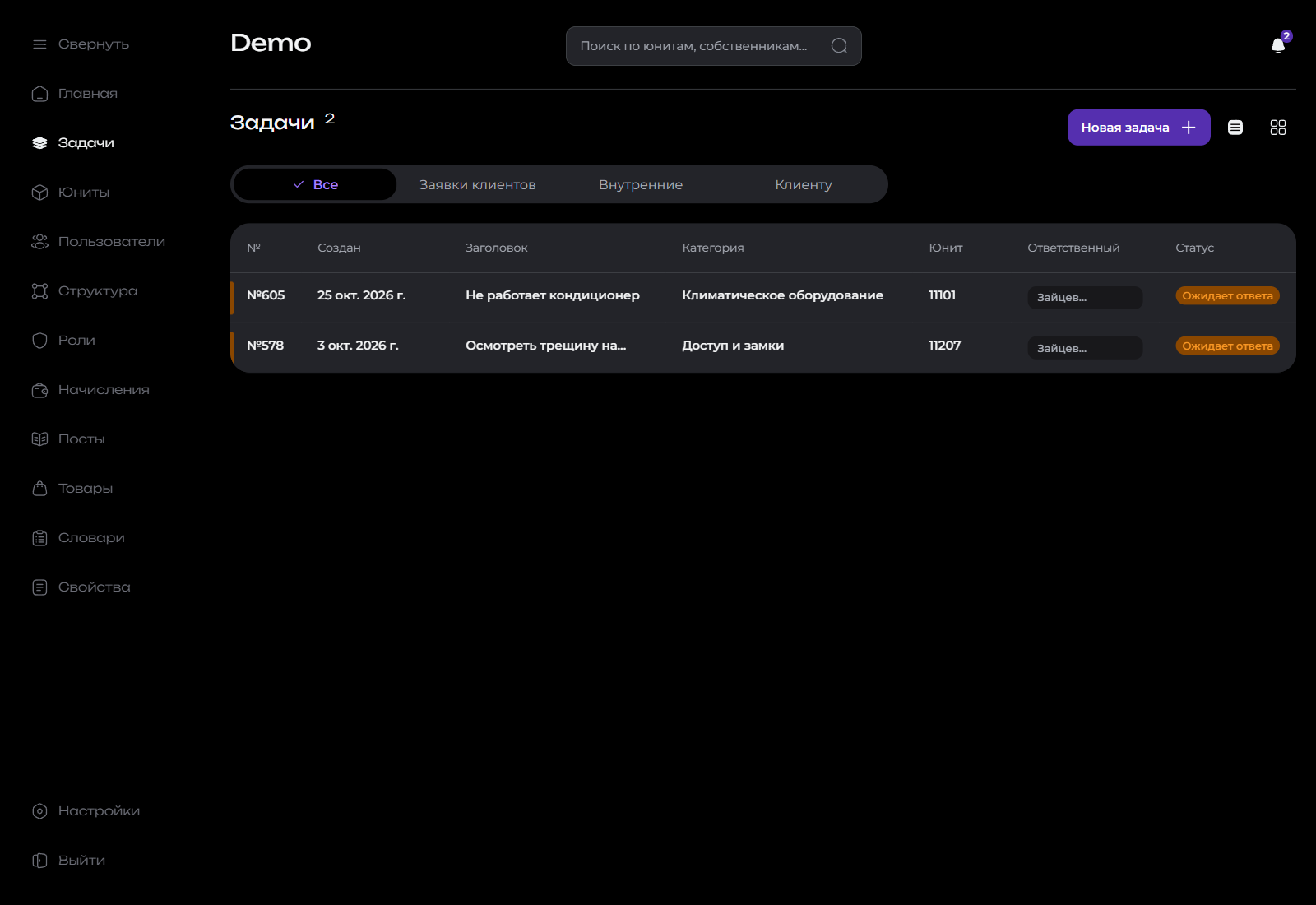Switch to list view layout
The height and width of the screenshot is (905, 1316).
tap(1235, 128)
